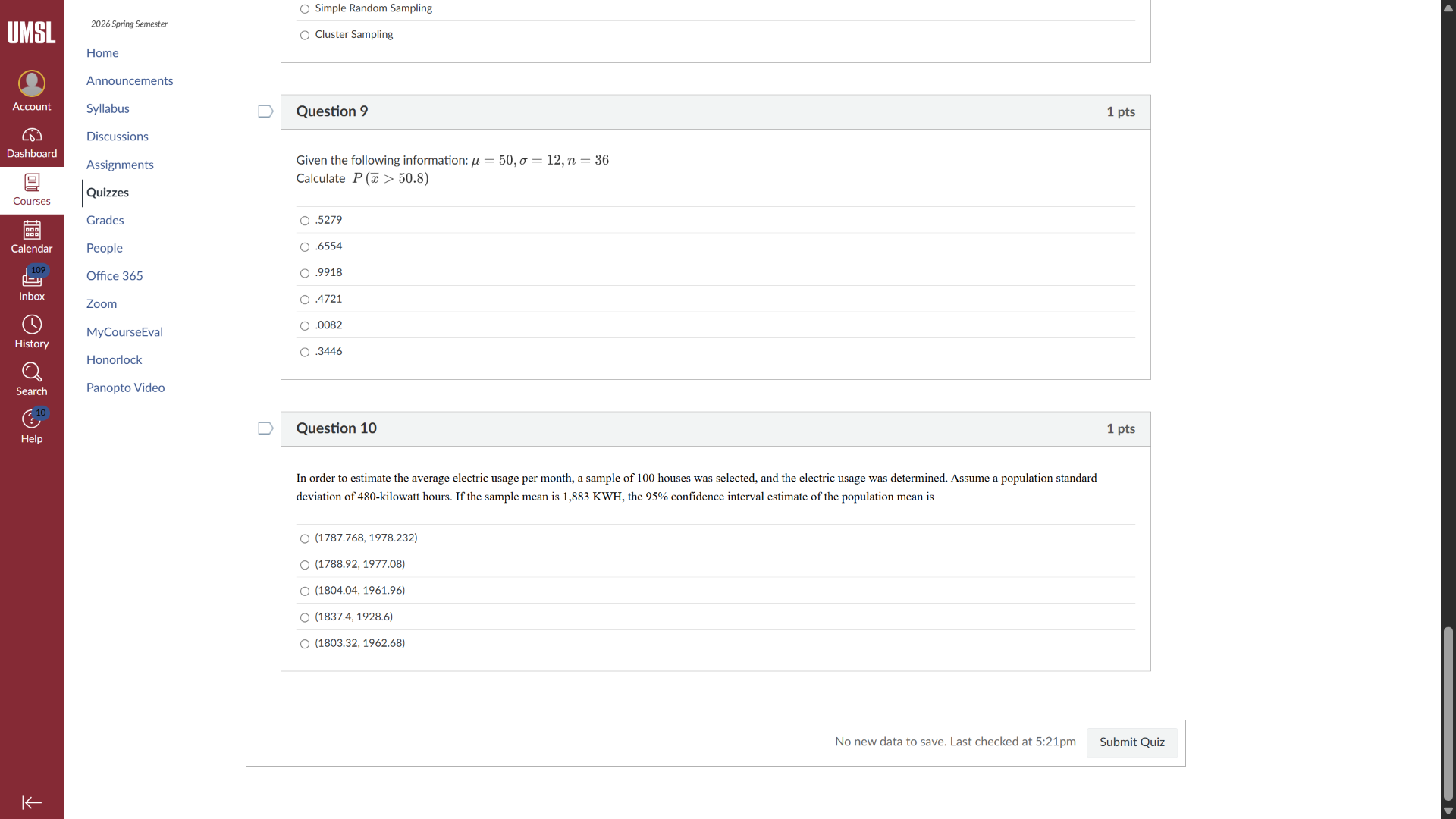Image resolution: width=1456 pixels, height=819 pixels.
Task: Click the page scrollbar down arrow
Action: pyautogui.click(x=1448, y=811)
